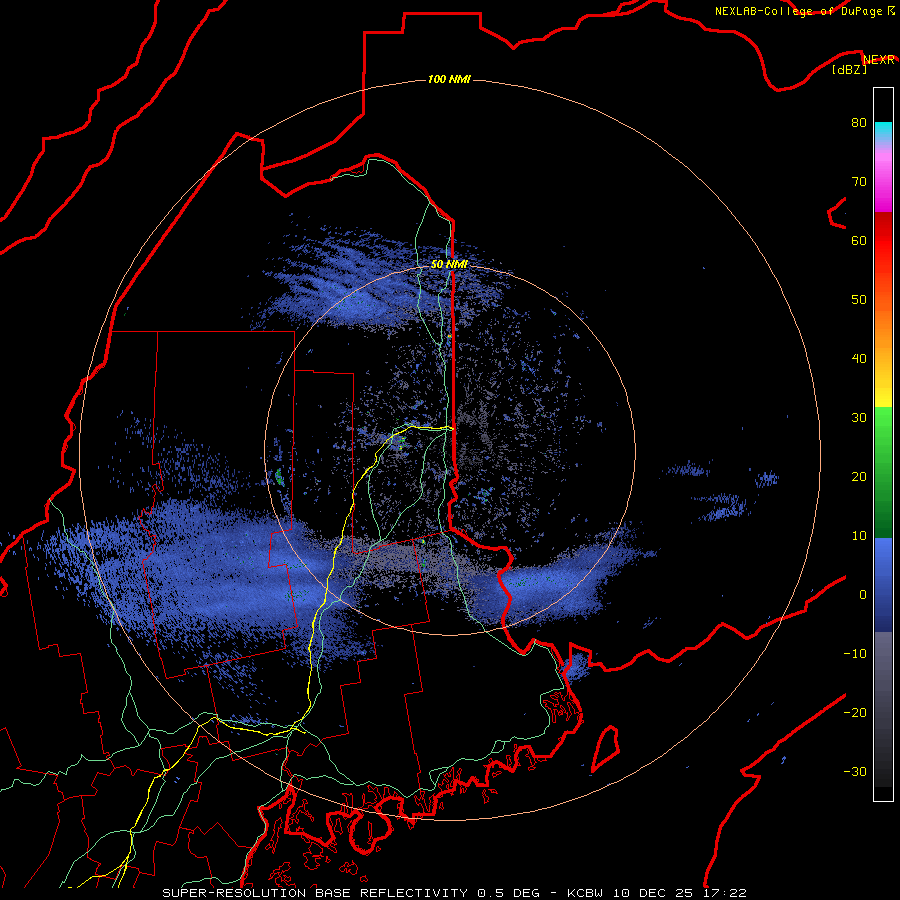Click the 80 dBZ scale value

859,123
